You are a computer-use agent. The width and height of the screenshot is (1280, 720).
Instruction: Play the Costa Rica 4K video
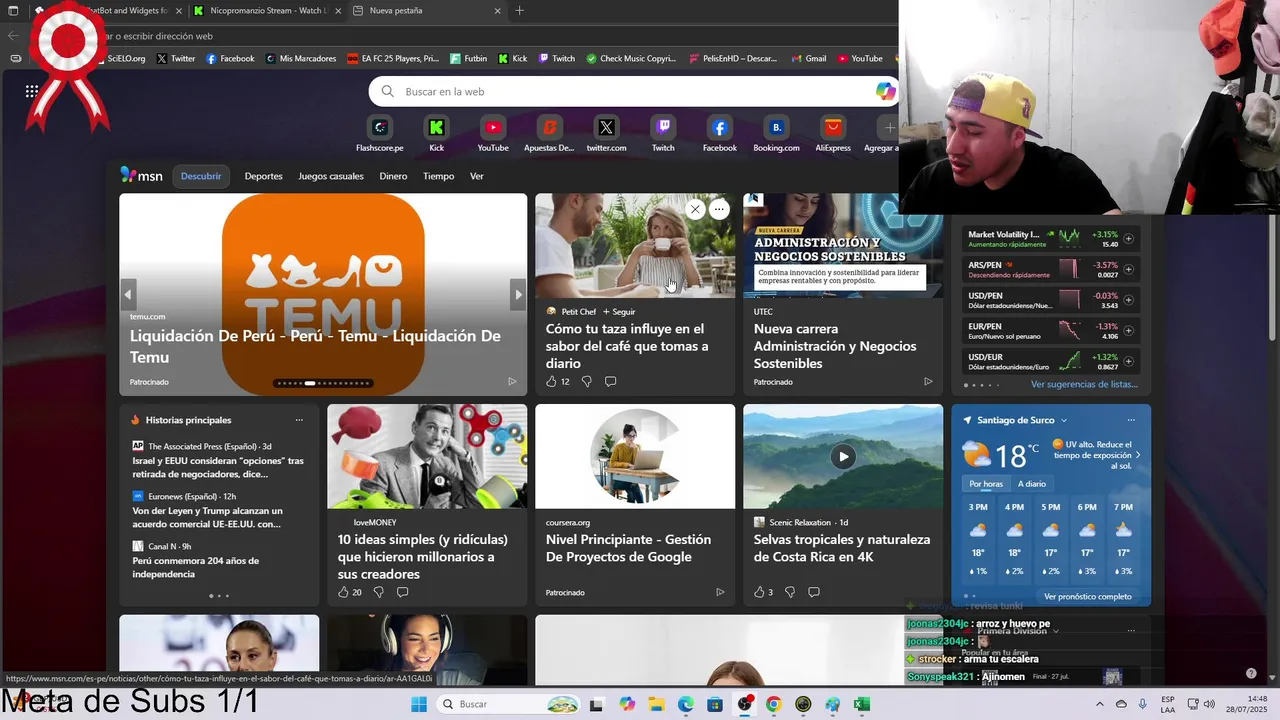click(843, 456)
